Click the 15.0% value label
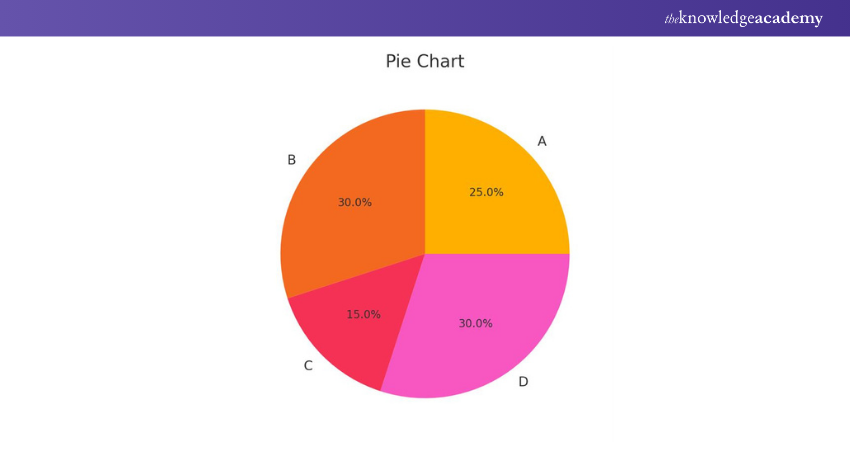 click(363, 314)
